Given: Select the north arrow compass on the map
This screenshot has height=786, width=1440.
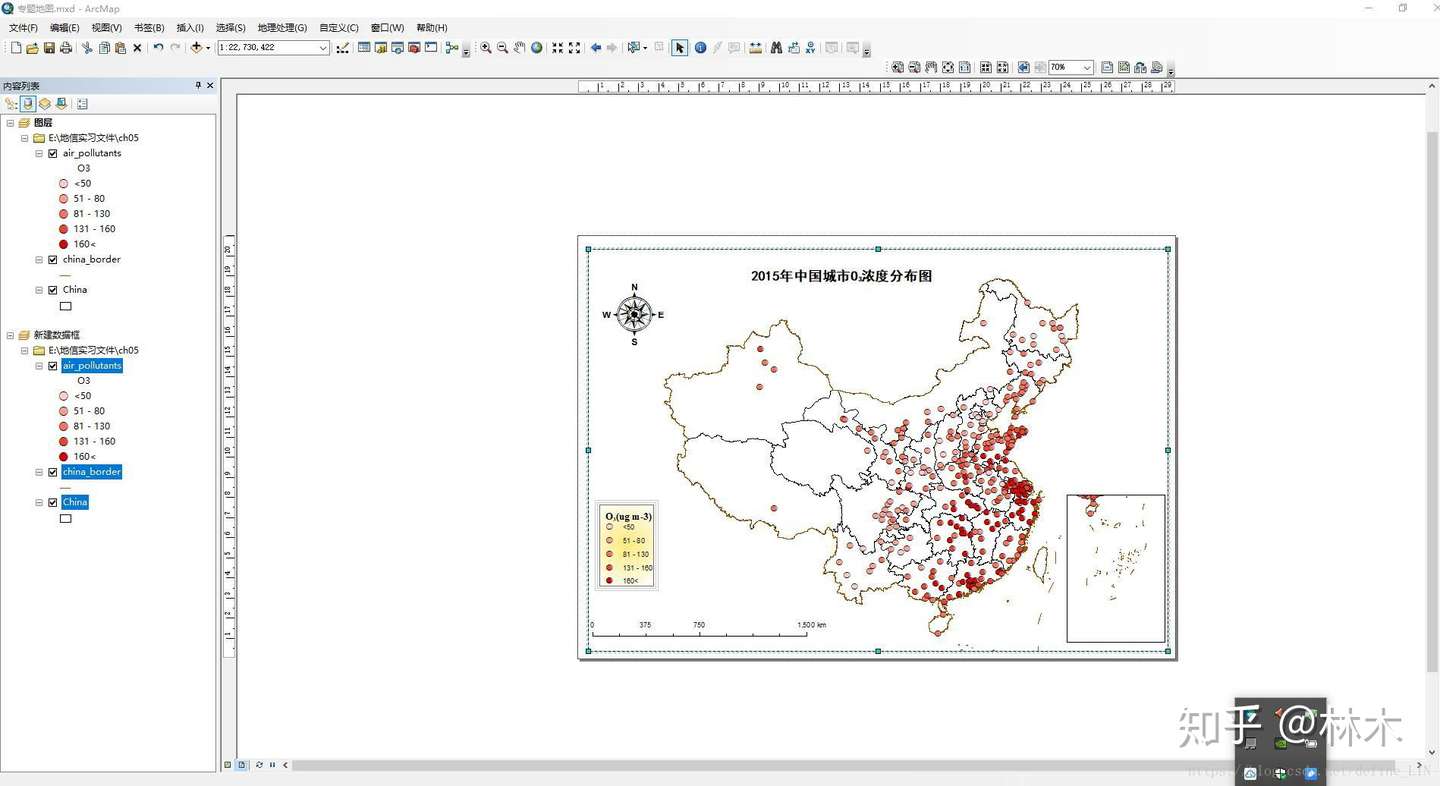Looking at the screenshot, I should coord(634,315).
